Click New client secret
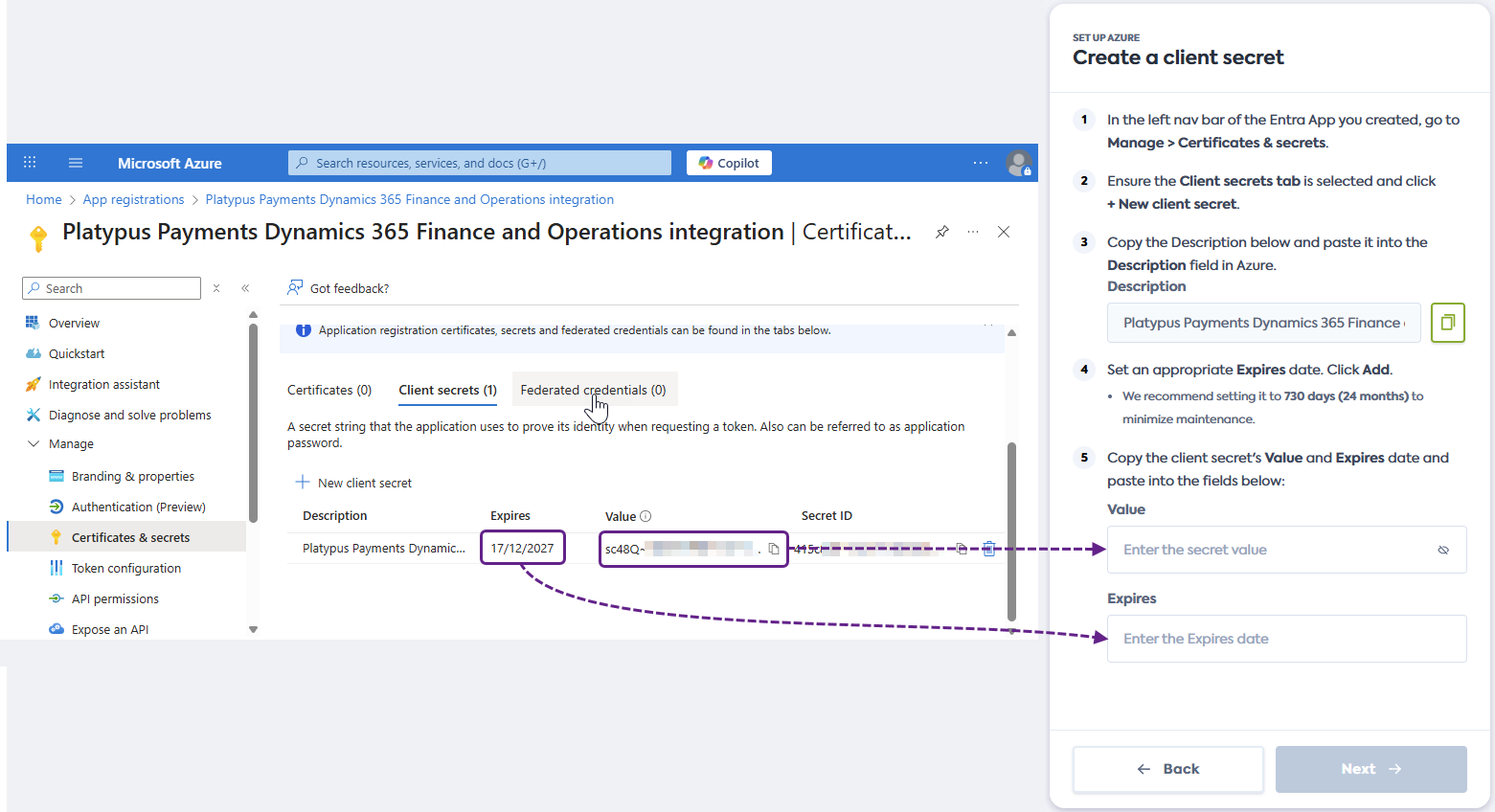This screenshot has width=1495, height=812. point(354,483)
